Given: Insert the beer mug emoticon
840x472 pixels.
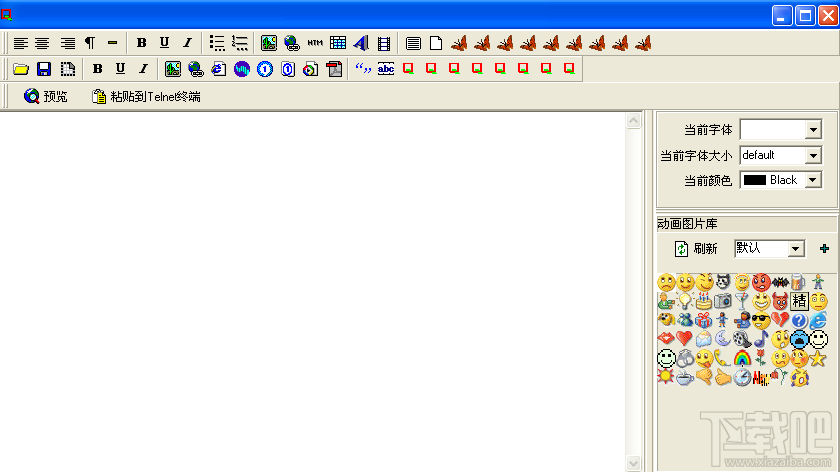Looking at the screenshot, I should pyautogui.click(x=798, y=282).
